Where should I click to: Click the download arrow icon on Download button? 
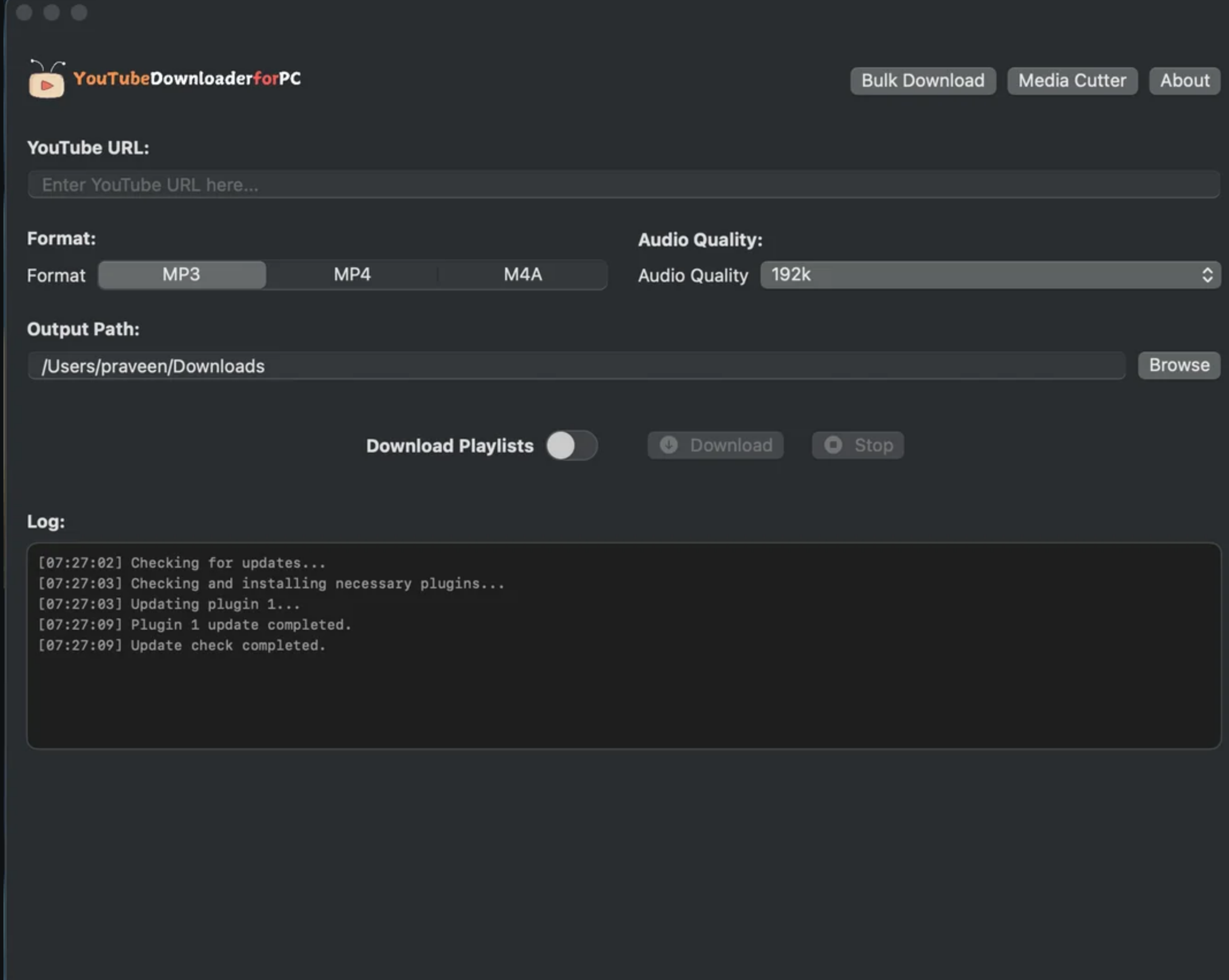(669, 445)
